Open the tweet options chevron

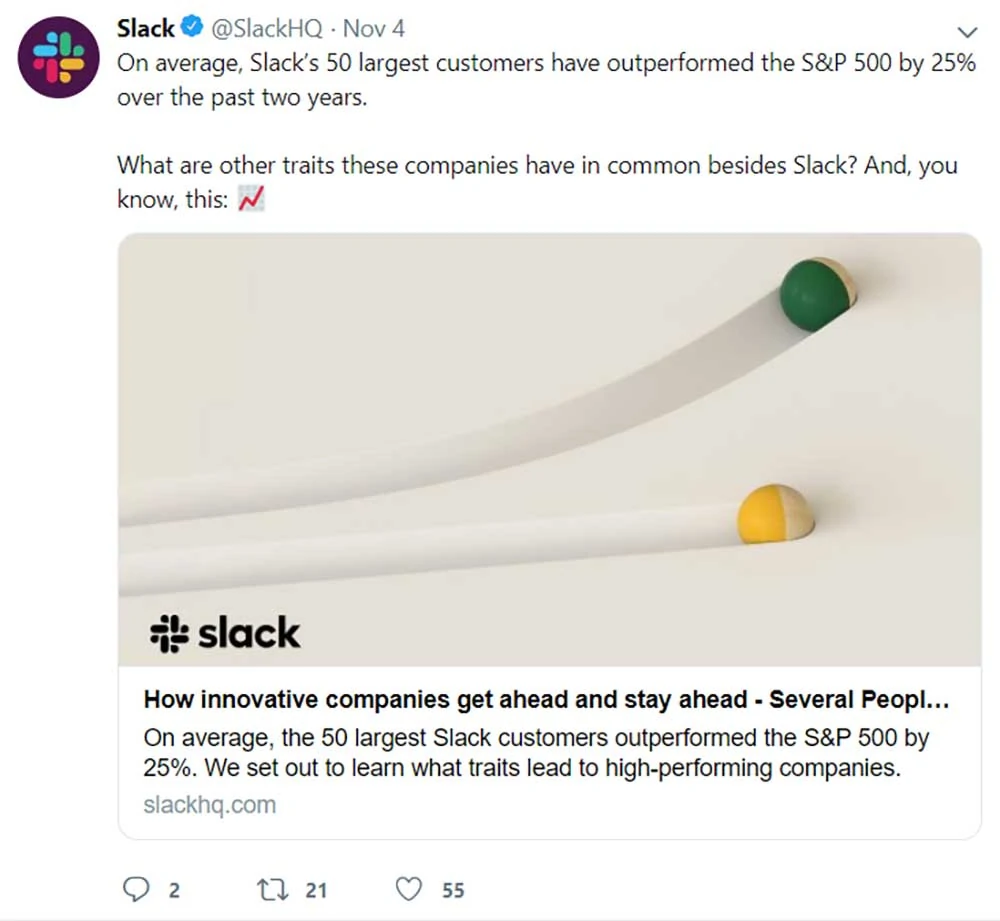tap(966, 31)
